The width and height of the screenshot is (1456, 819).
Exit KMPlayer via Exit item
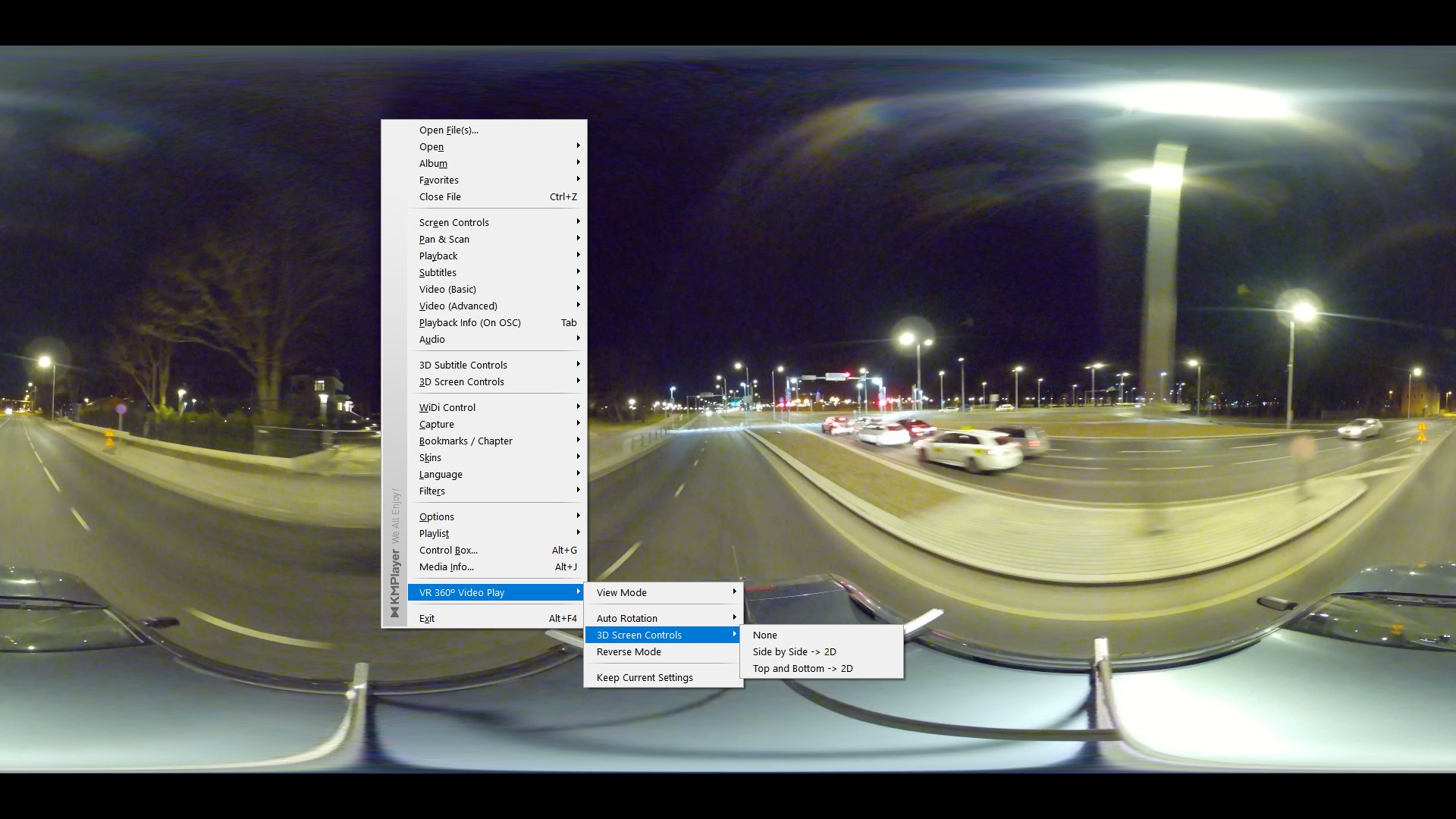point(427,619)
